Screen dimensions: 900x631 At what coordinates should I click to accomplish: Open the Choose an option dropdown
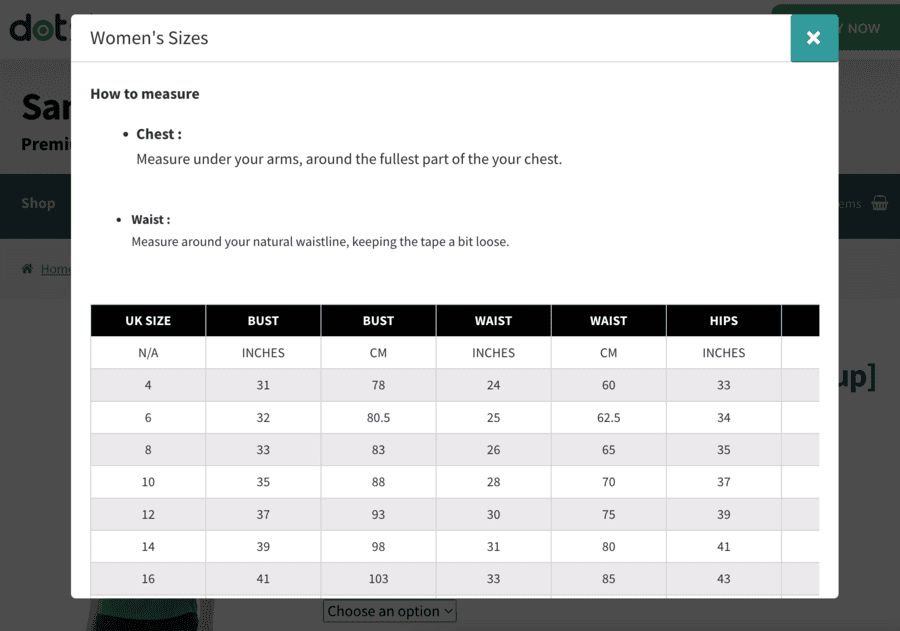tap(390, 611)
